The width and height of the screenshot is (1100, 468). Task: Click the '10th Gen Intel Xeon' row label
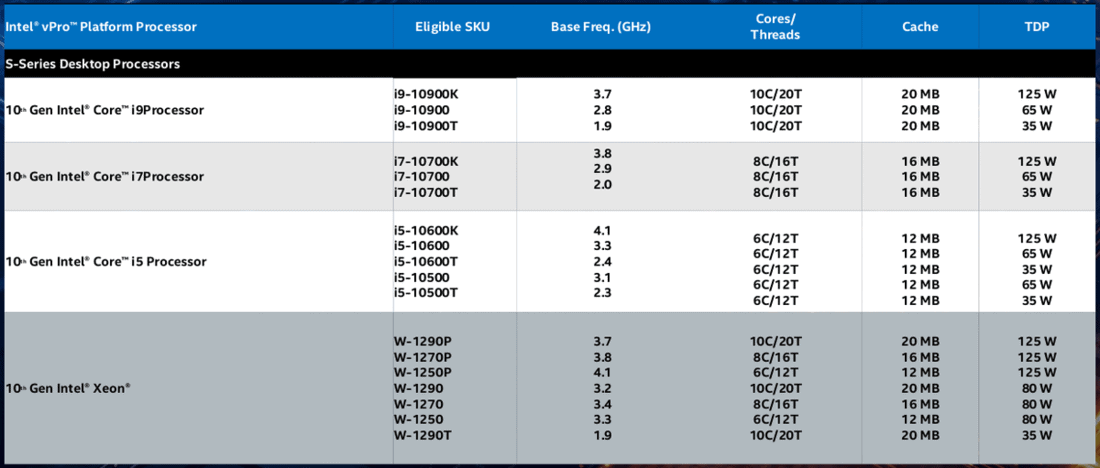[68, 387]
